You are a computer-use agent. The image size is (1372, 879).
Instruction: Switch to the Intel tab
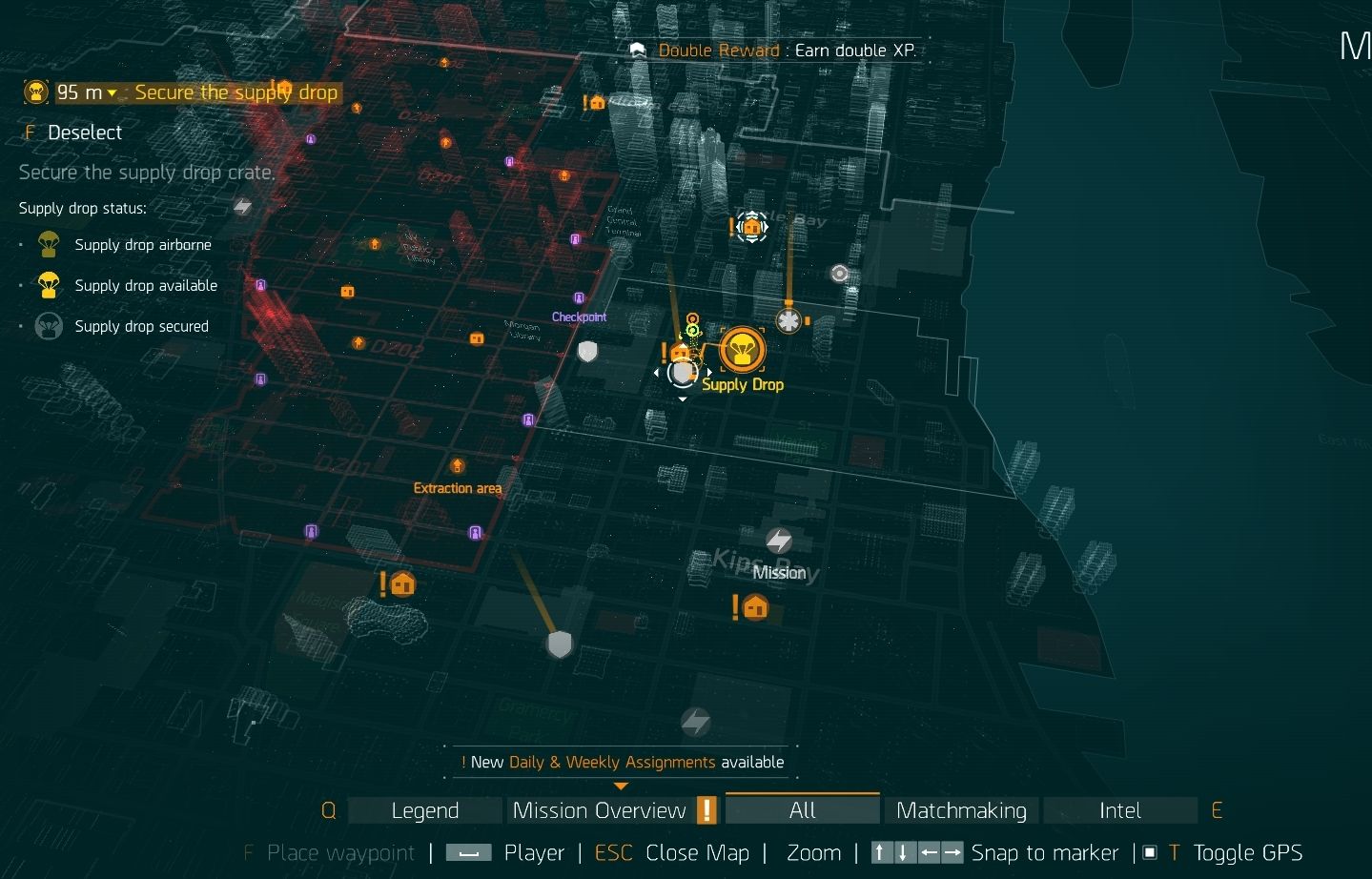(1119, 810)
